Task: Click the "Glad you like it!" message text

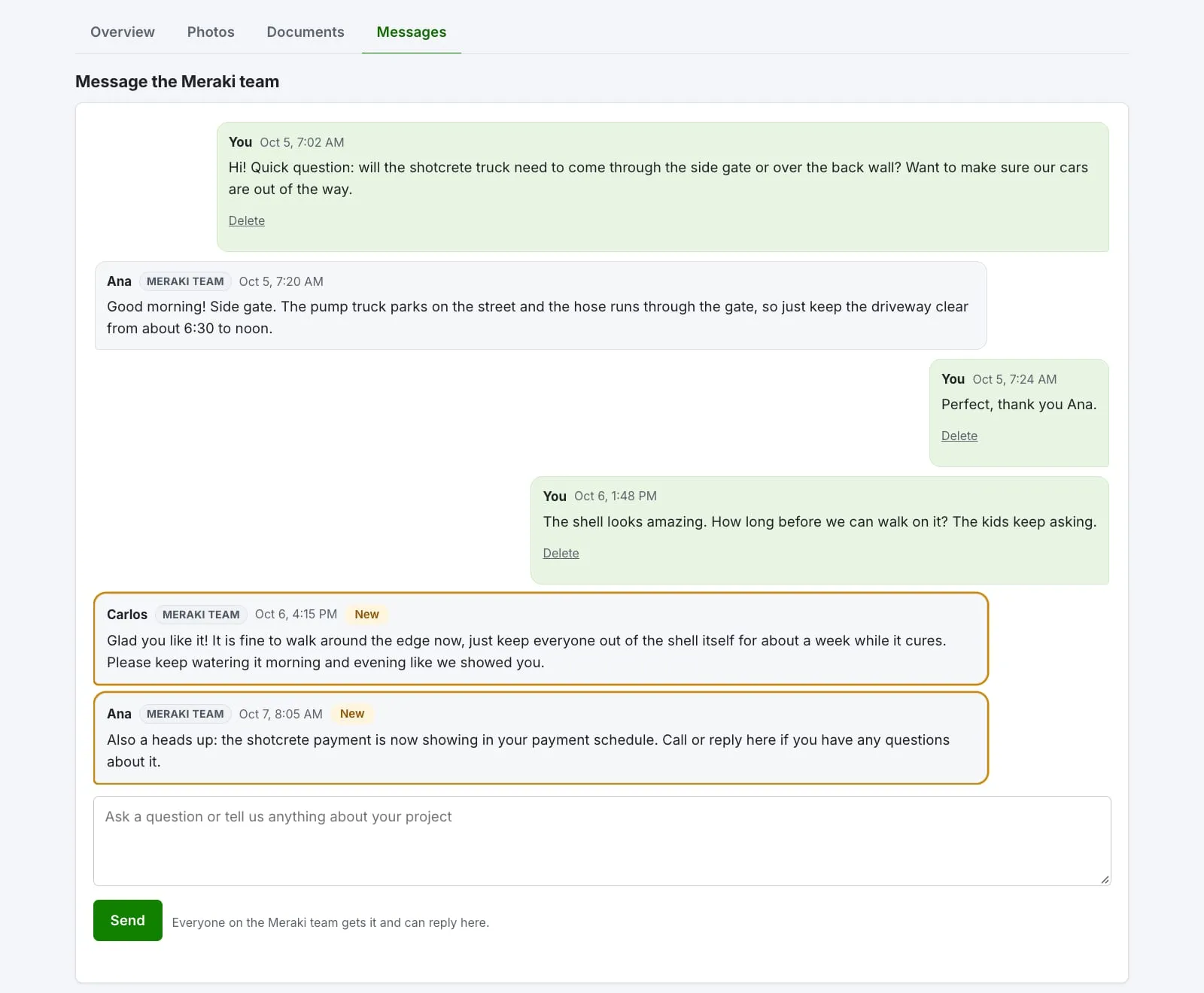Action: [x=527, y=651]
